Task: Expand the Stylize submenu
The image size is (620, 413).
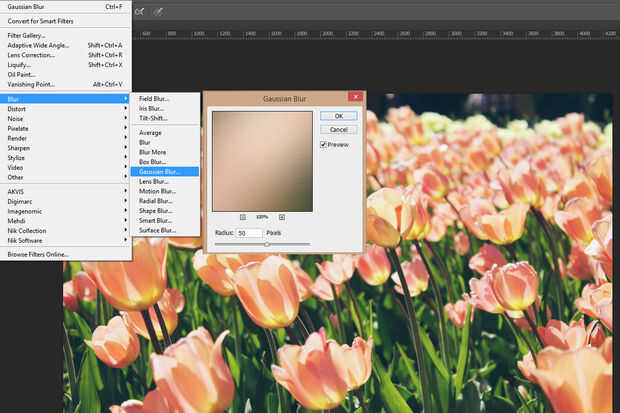Action: [x=65, y=158]
